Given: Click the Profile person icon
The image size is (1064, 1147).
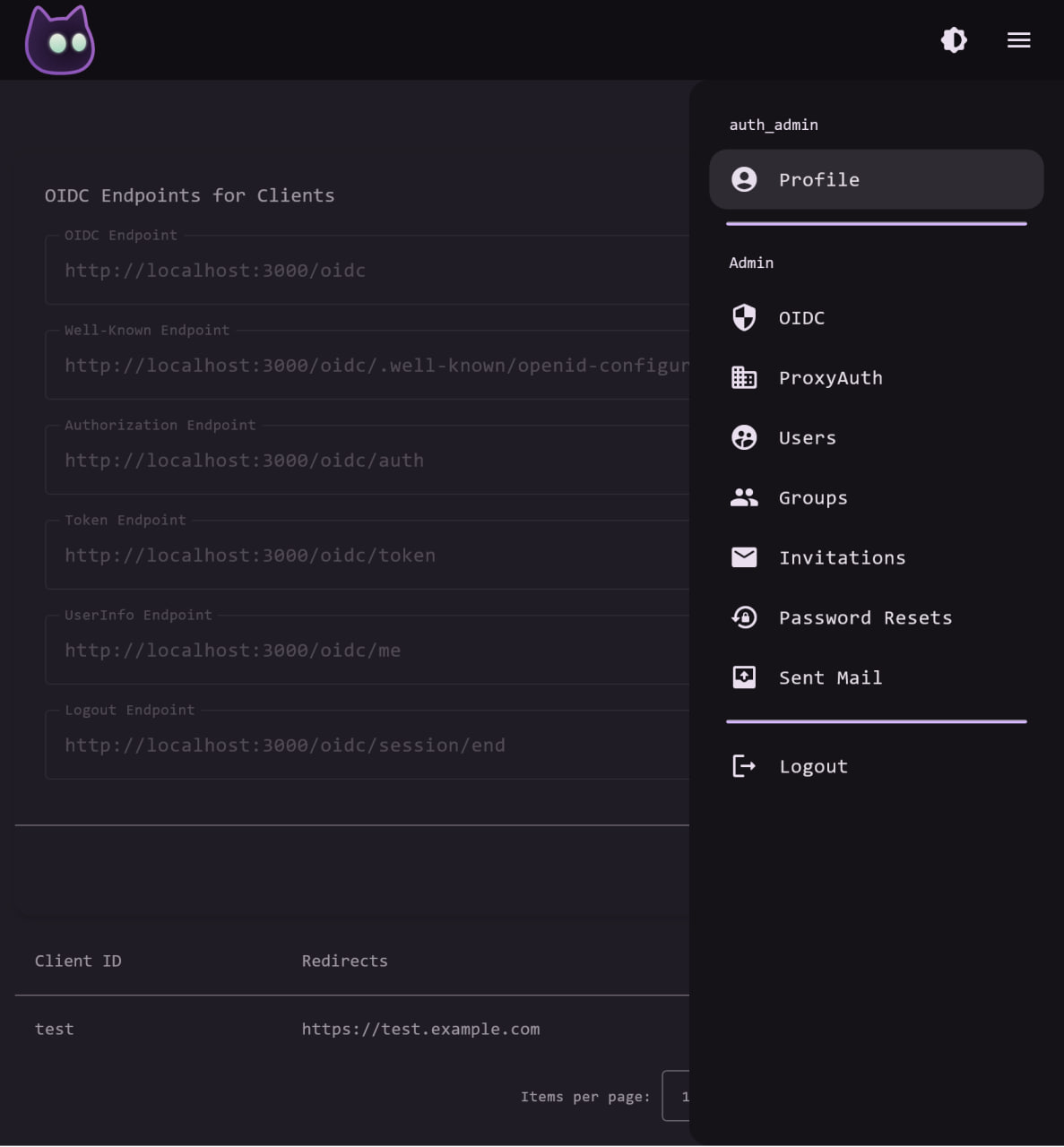Looking at the screenshot, I should (744, 179).
